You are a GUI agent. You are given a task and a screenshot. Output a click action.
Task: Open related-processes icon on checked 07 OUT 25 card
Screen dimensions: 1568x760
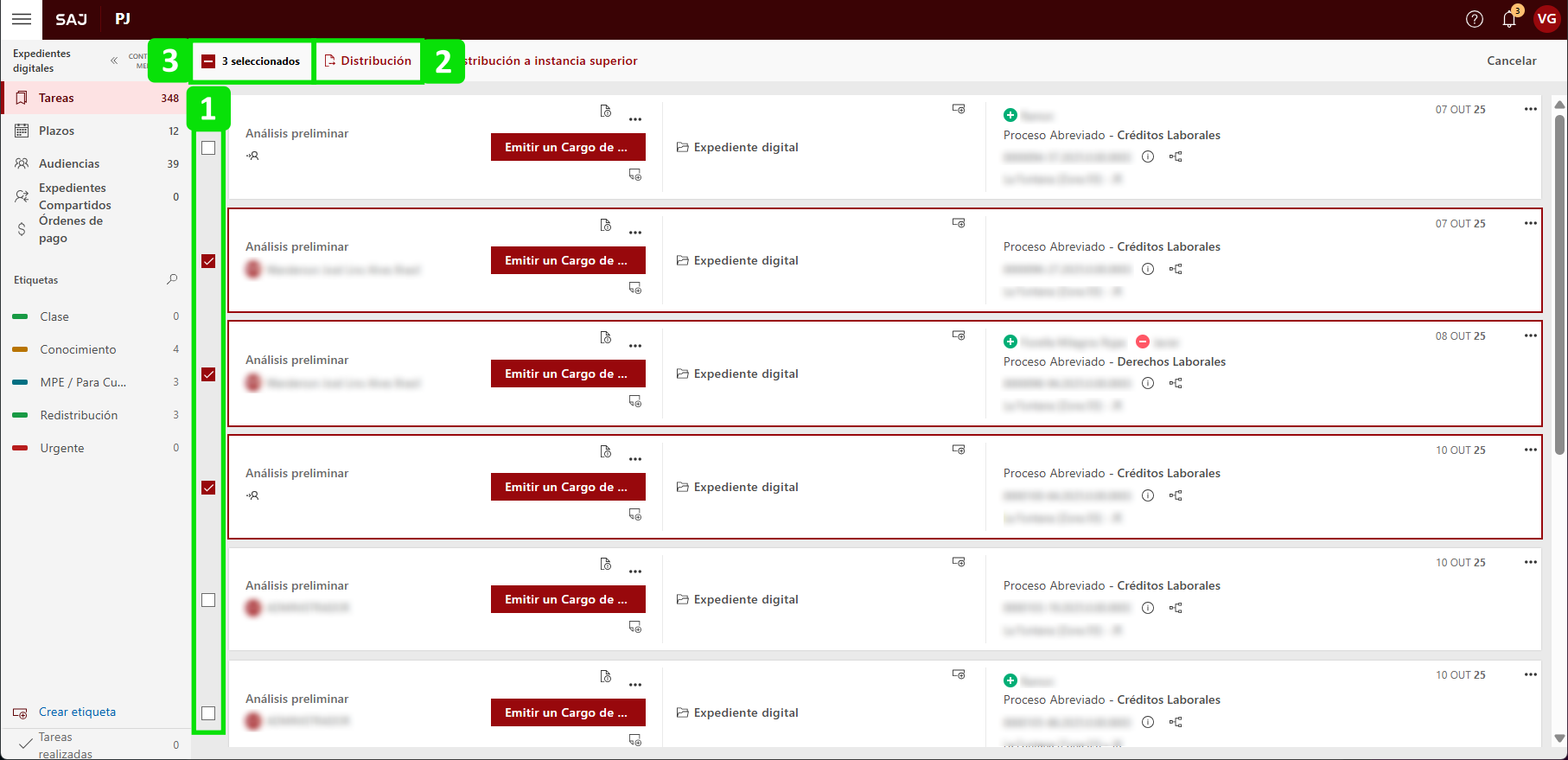[x=1176, y=269]
